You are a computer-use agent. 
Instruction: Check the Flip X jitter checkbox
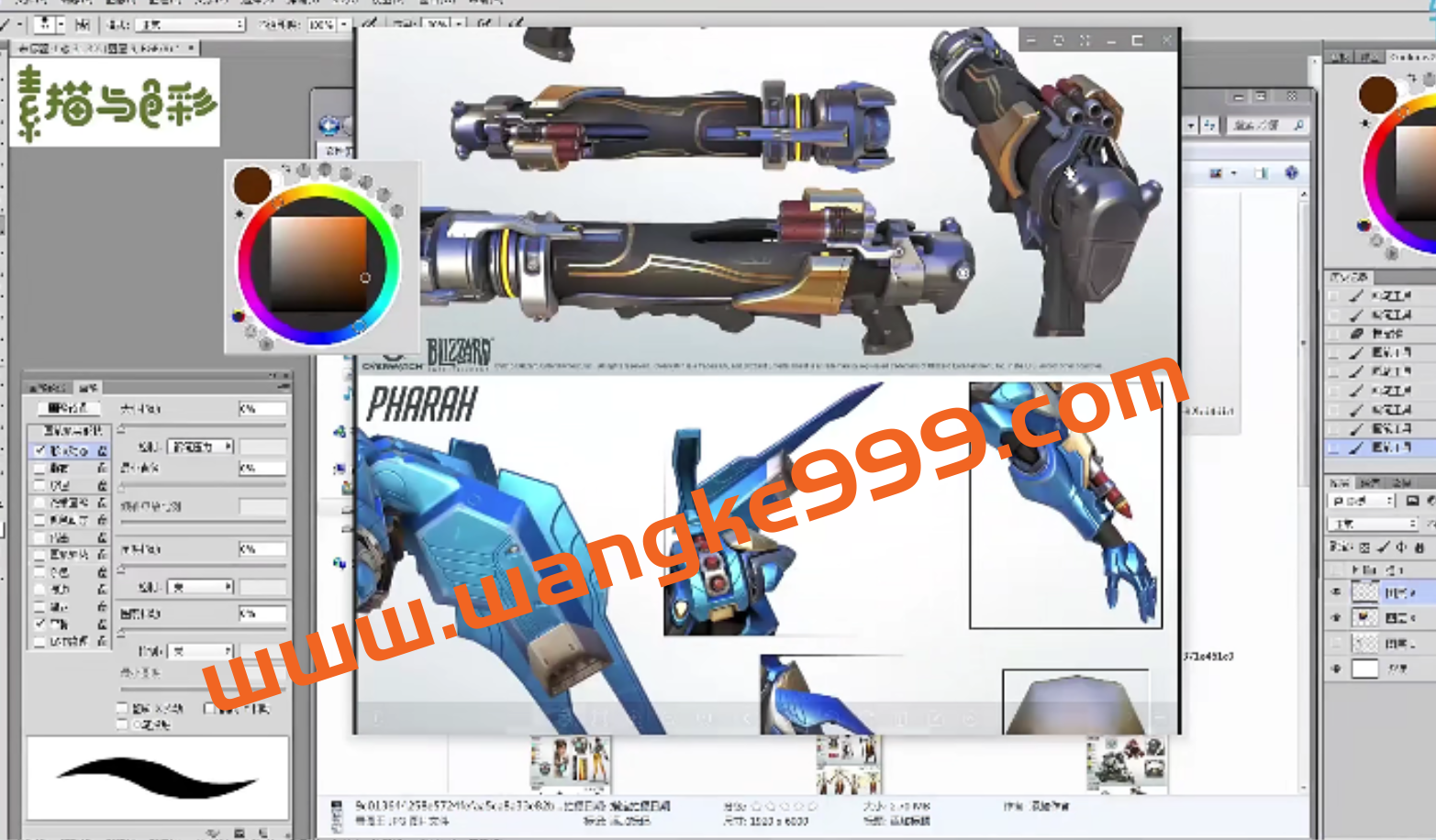click(122, 708)
